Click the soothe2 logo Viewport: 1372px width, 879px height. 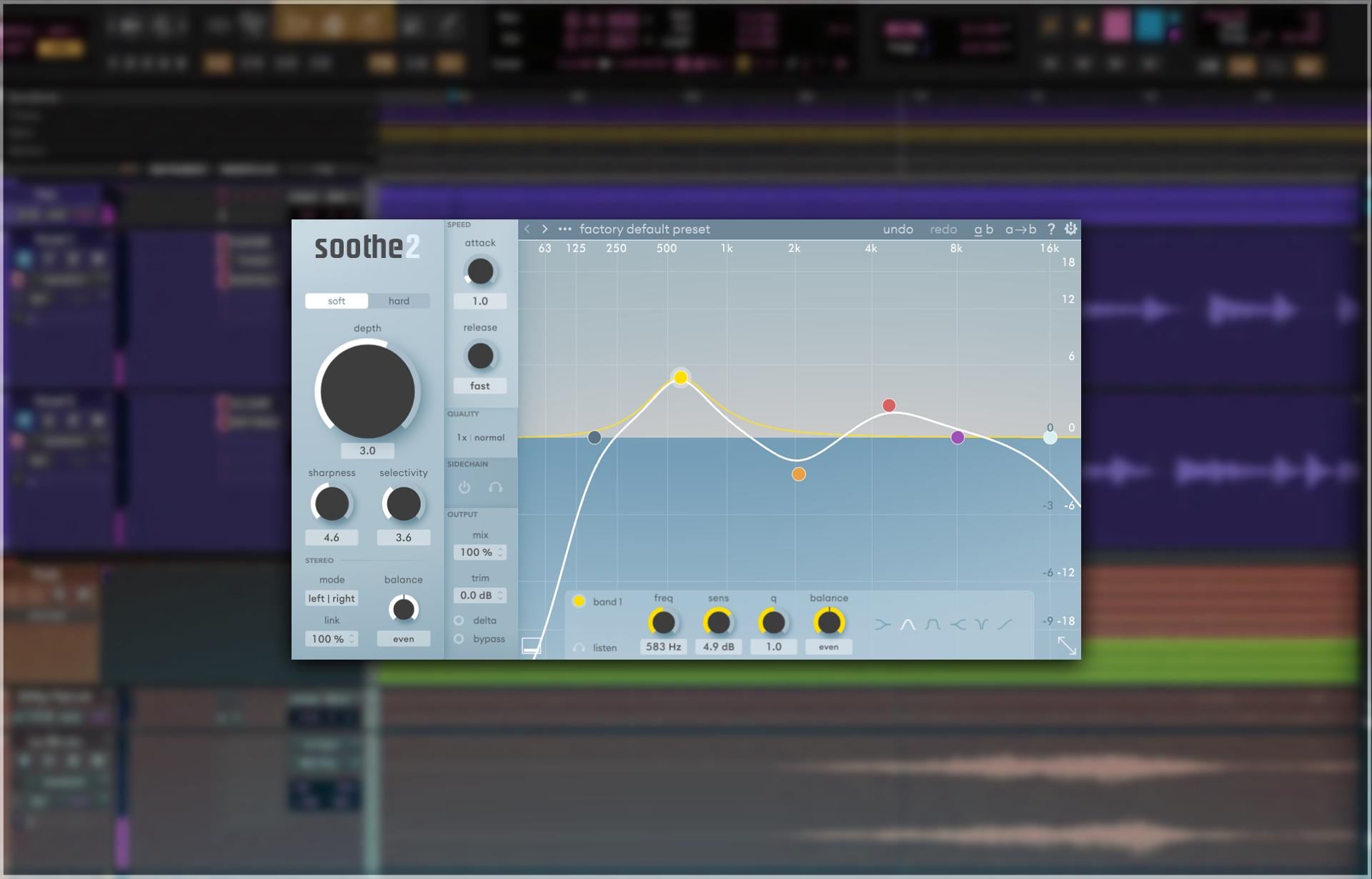[367, 247]
